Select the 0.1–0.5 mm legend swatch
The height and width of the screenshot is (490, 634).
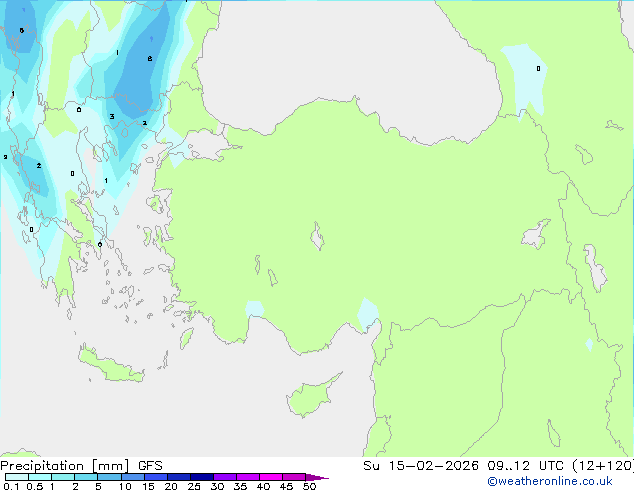click(17, 477)
